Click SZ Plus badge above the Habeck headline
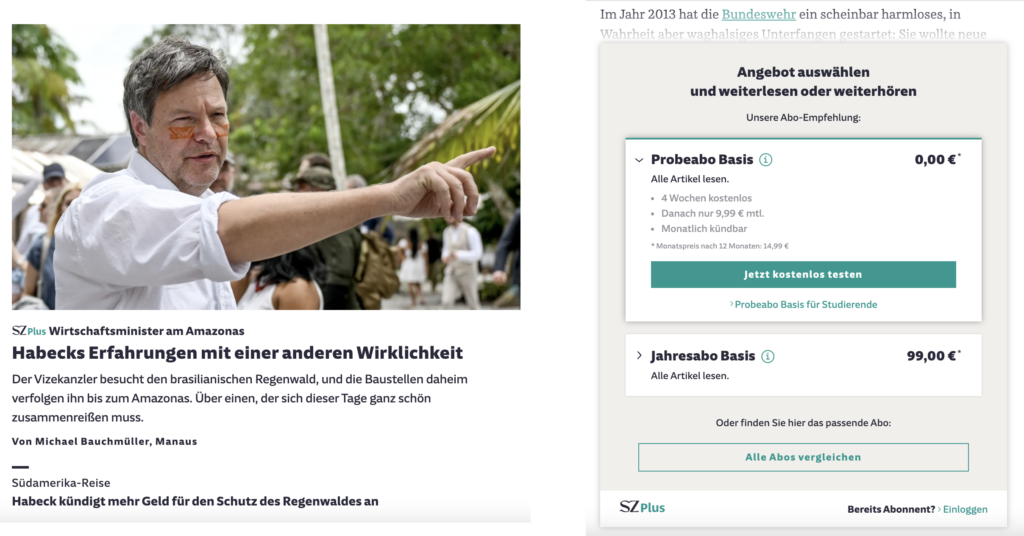The height and width of the screenshot is (536, 1024). [29, 331]
